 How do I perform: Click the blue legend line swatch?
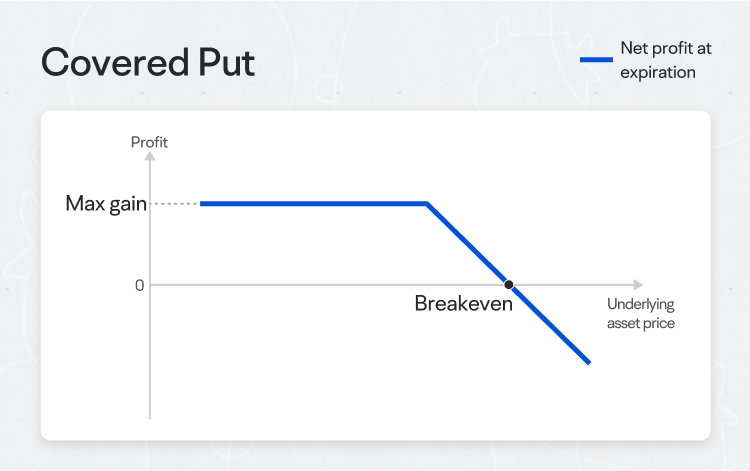(x=596, y=60)
